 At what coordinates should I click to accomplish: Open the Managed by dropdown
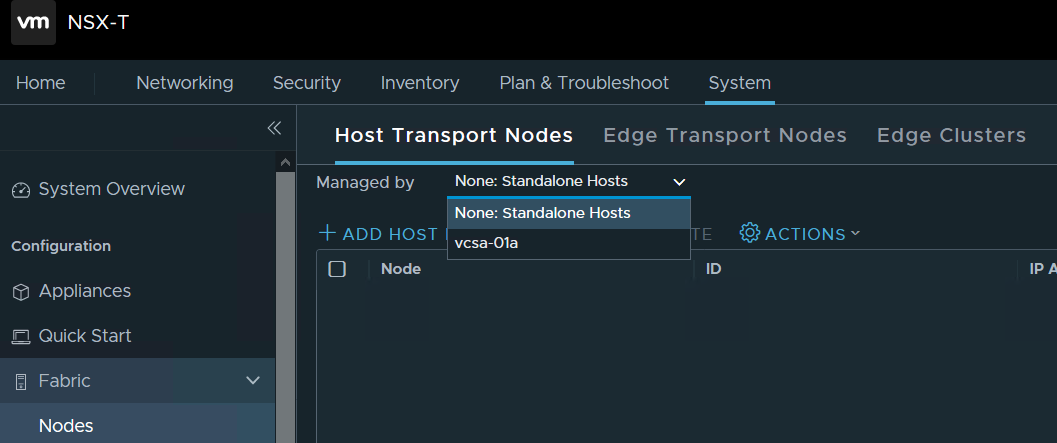click(x=570, y=181)
